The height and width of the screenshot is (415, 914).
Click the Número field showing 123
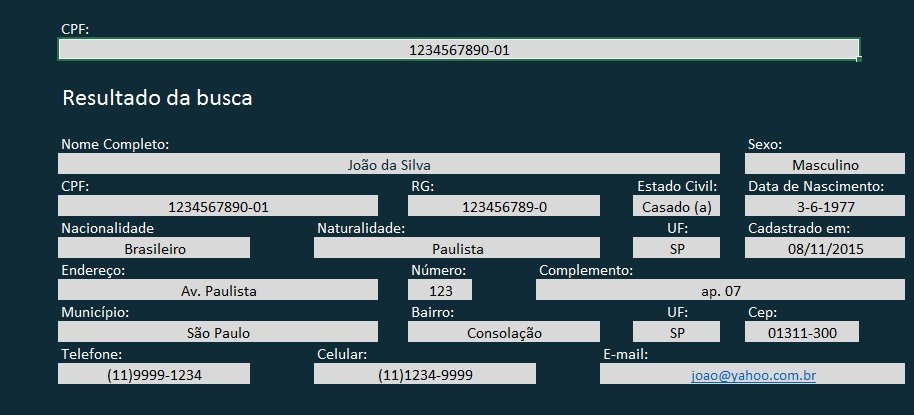coord(440,290)
